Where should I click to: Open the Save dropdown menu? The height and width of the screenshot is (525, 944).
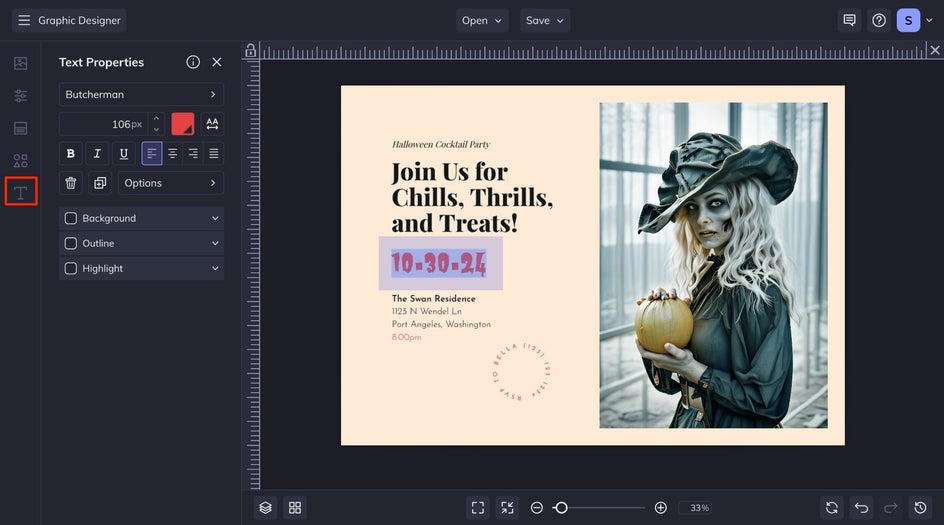[x=545, y=20]
